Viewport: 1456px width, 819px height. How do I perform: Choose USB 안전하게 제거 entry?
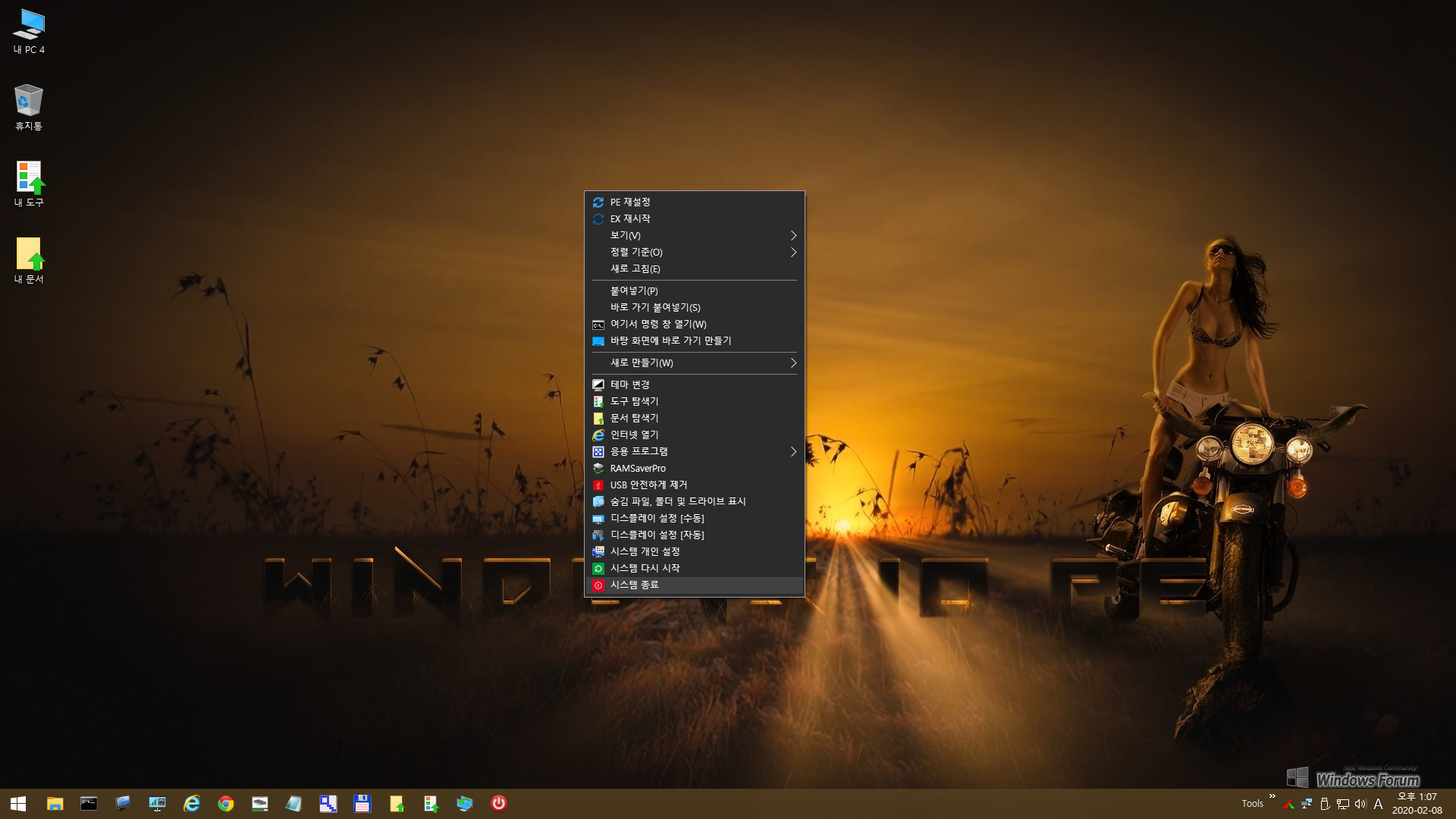694,485
